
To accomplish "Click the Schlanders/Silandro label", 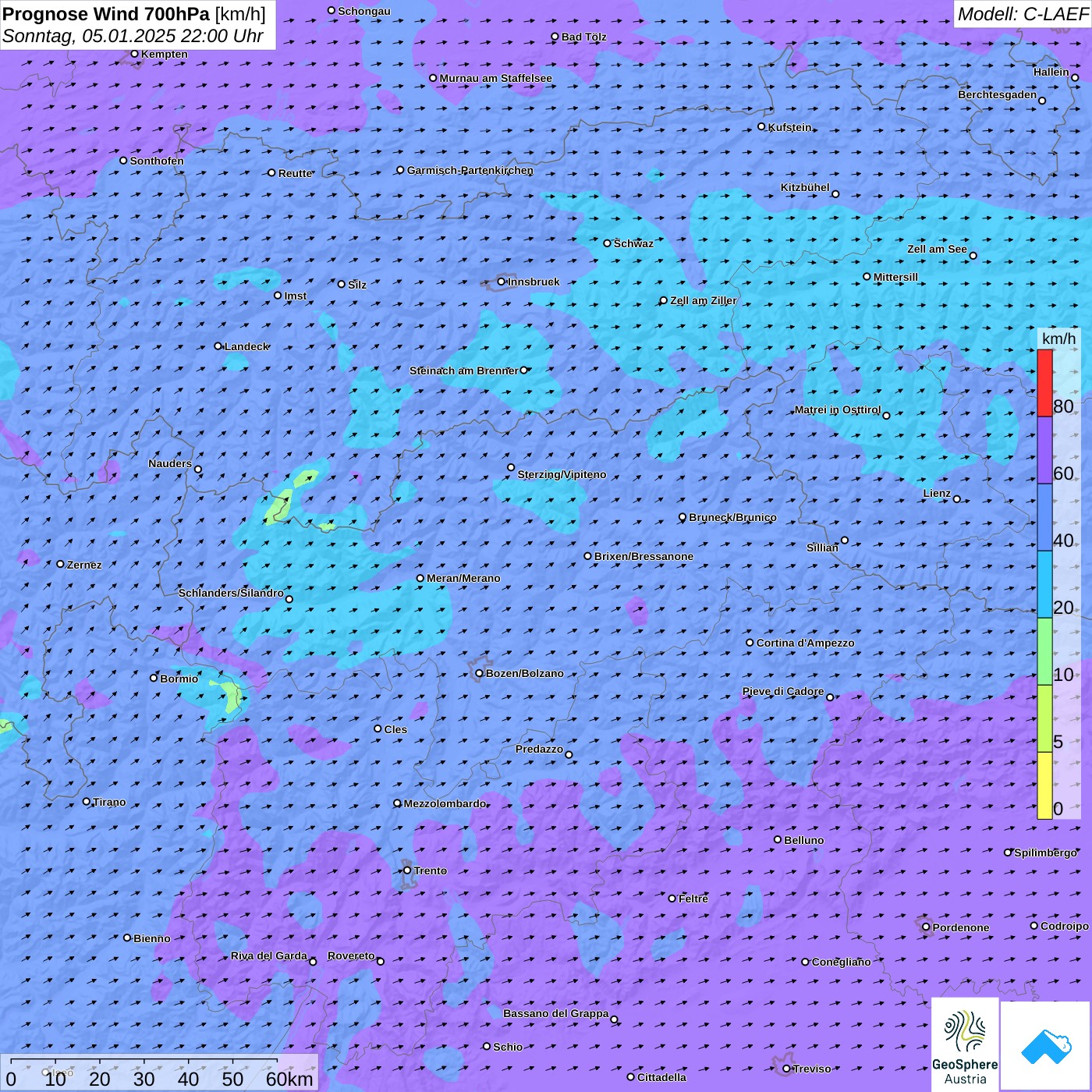I will 231,593.
